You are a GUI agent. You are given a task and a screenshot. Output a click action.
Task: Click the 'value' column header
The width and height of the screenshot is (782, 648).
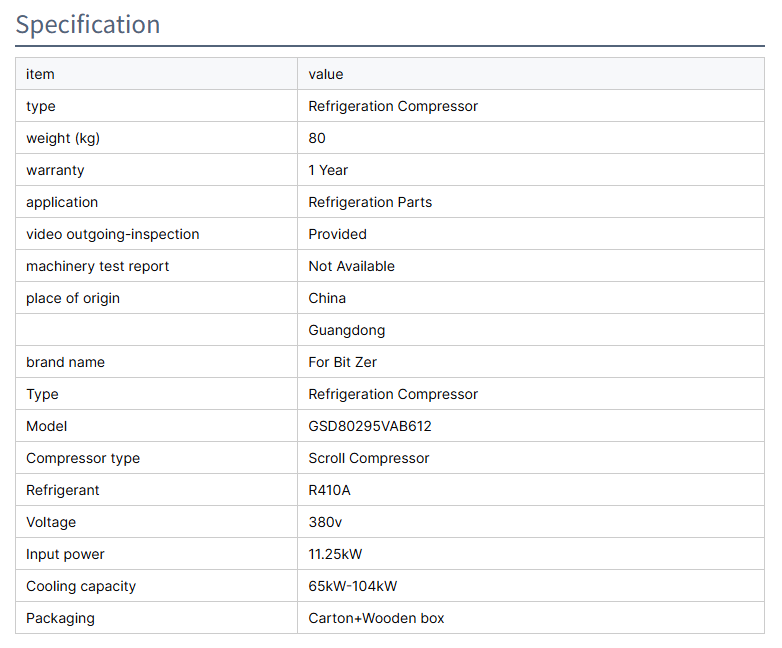pos(326,74)
